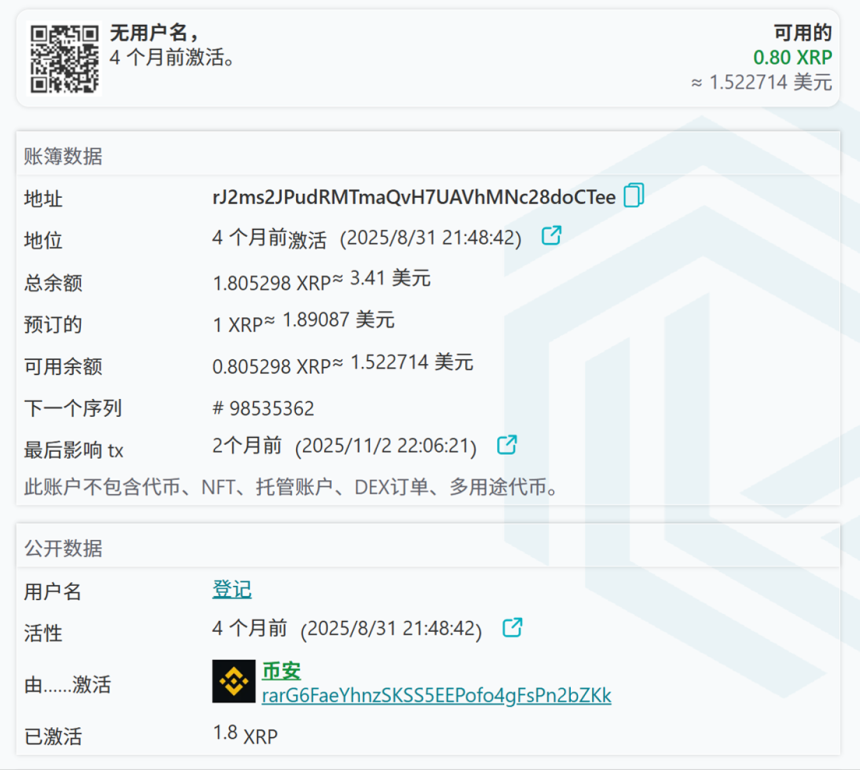The width and height of the screenshot is (860, 773).
Task: Click the 可用余额 0.805298 XRP value
Action: (271, 367)
